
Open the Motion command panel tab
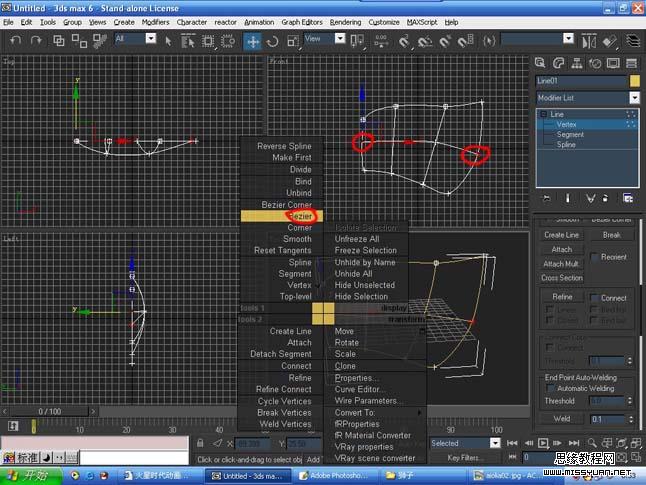point(595,63)
